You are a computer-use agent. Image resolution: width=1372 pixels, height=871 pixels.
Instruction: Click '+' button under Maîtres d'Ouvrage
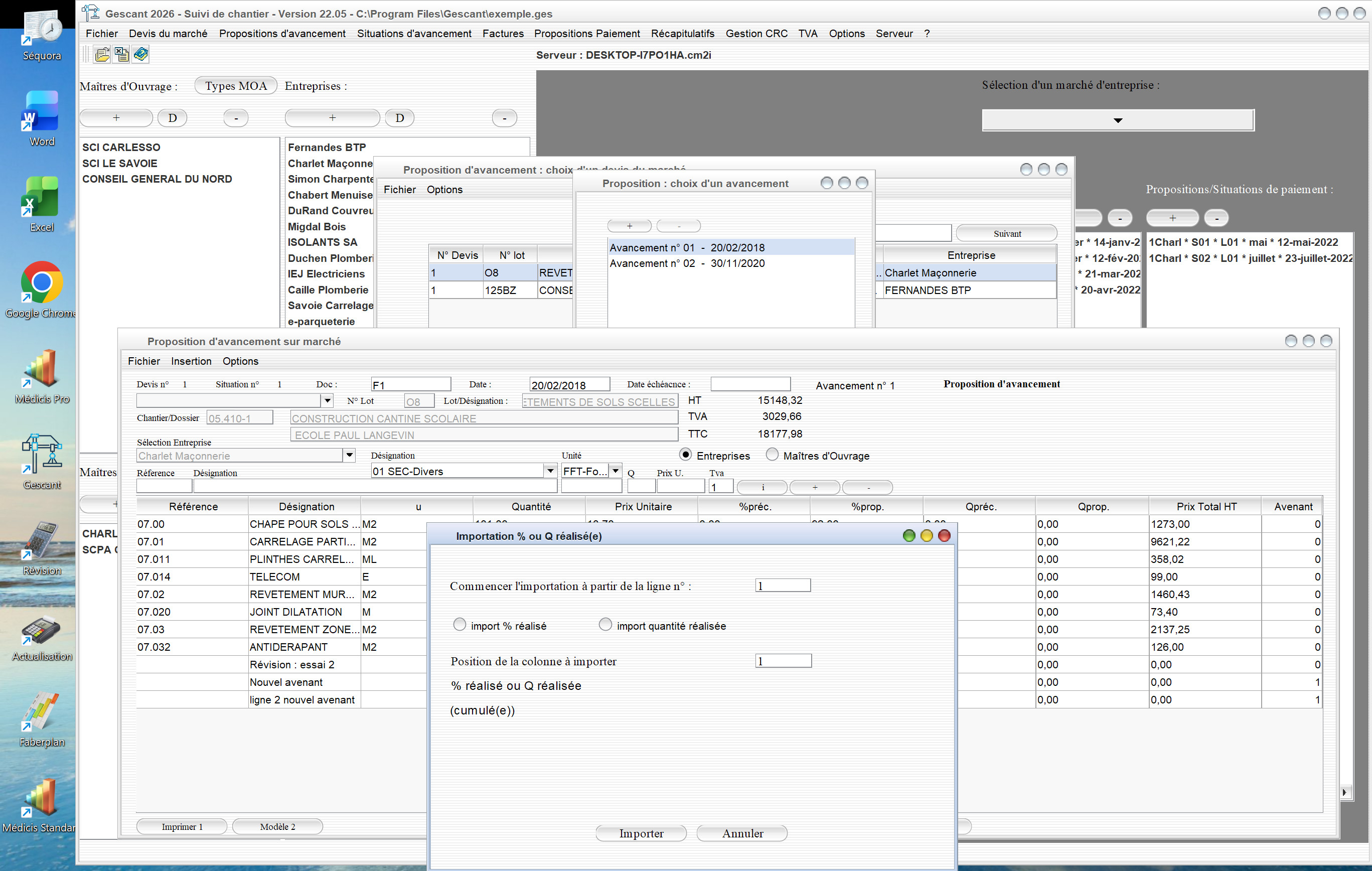116,118
